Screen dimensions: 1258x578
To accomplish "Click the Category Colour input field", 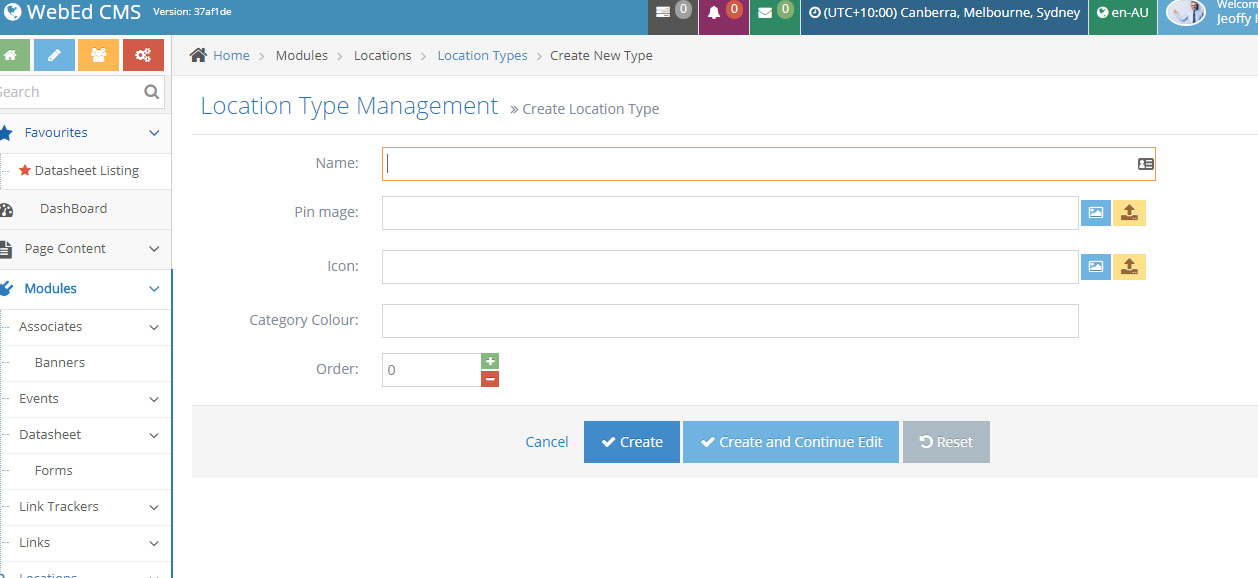I will click(730, 321).
